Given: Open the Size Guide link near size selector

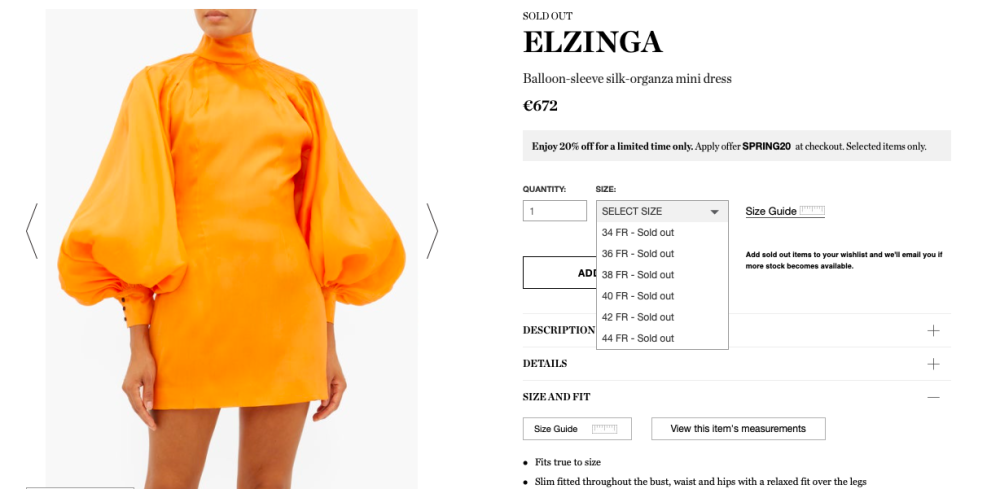Looking at the screenshot, I should pyautogui.click(x=771, y=211).
